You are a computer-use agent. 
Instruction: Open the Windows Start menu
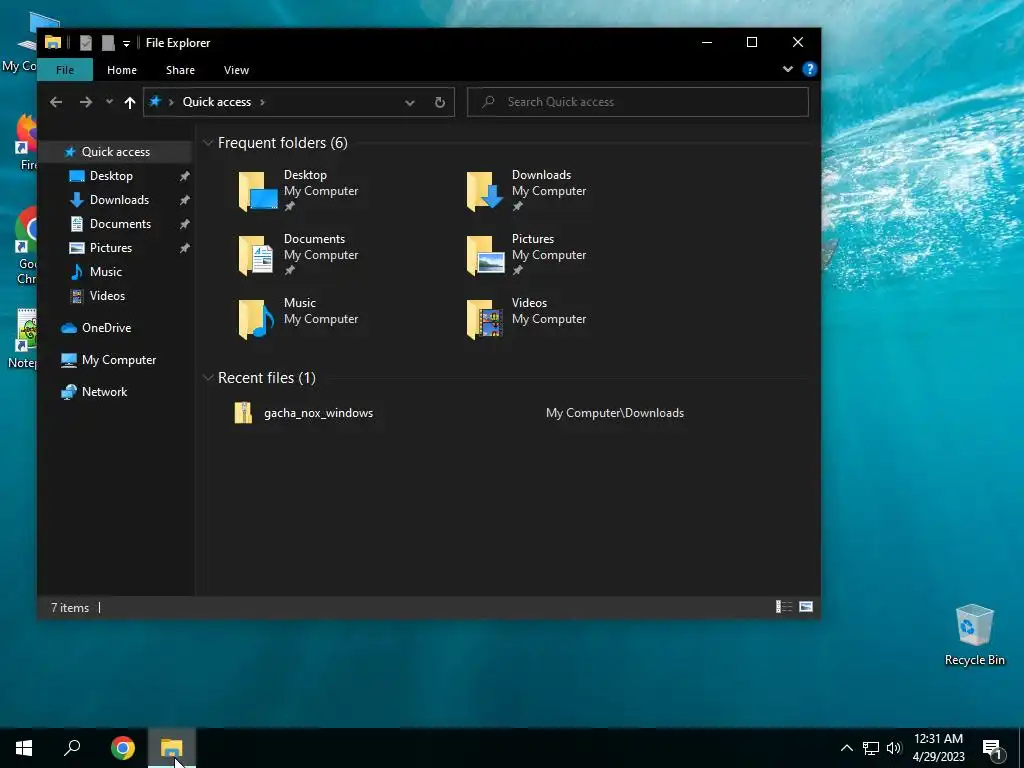pos(24,748)
